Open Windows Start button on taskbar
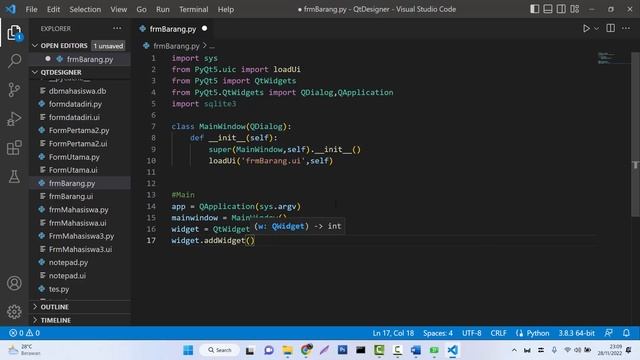Viewport: 640px width, 360px height. pyautogui.click(x=188, y=350)
